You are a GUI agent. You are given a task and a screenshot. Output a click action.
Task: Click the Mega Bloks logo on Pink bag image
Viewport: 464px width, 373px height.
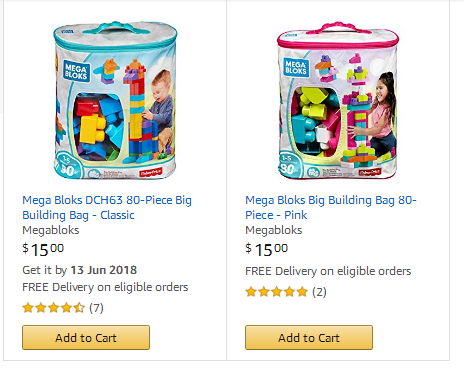(296, 67)
